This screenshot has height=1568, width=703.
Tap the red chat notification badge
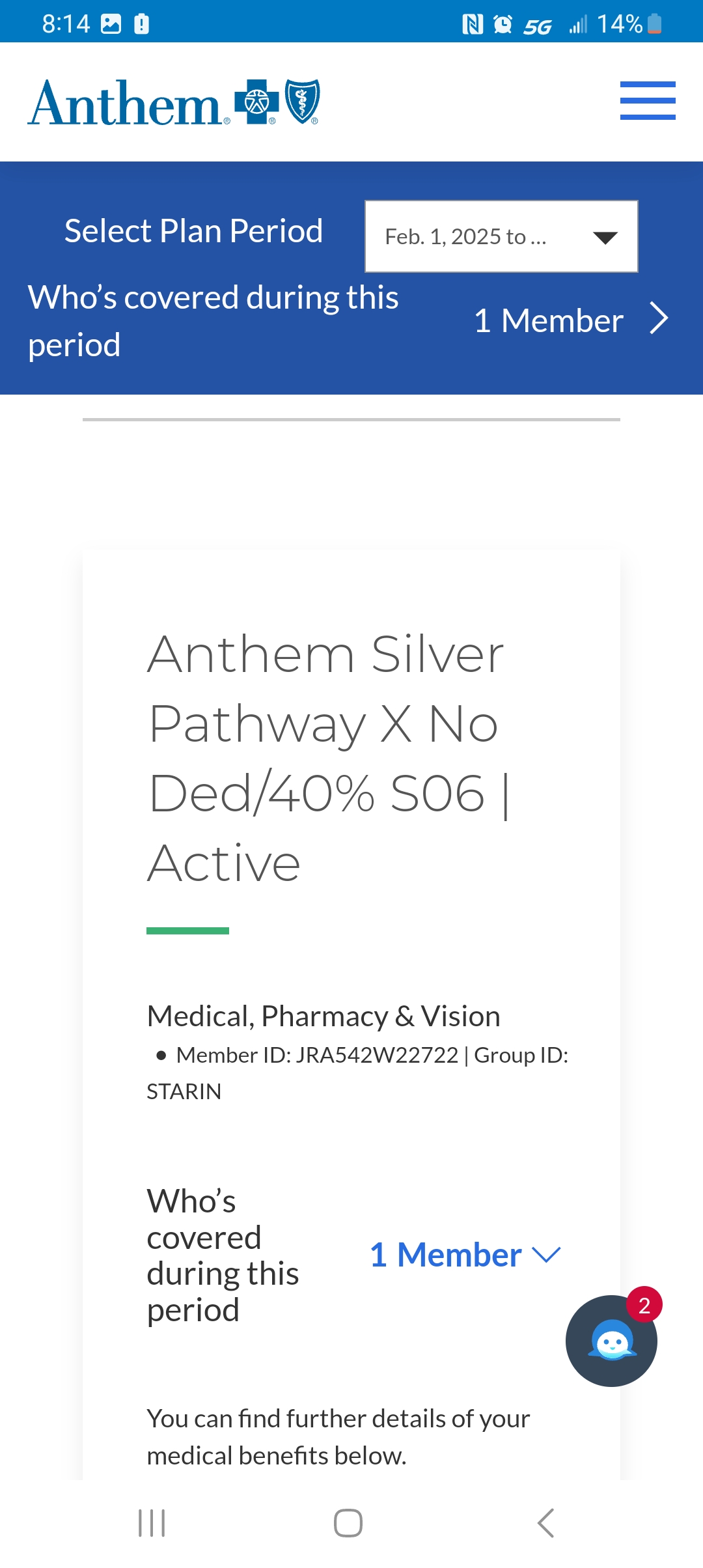coord(644,1305)
